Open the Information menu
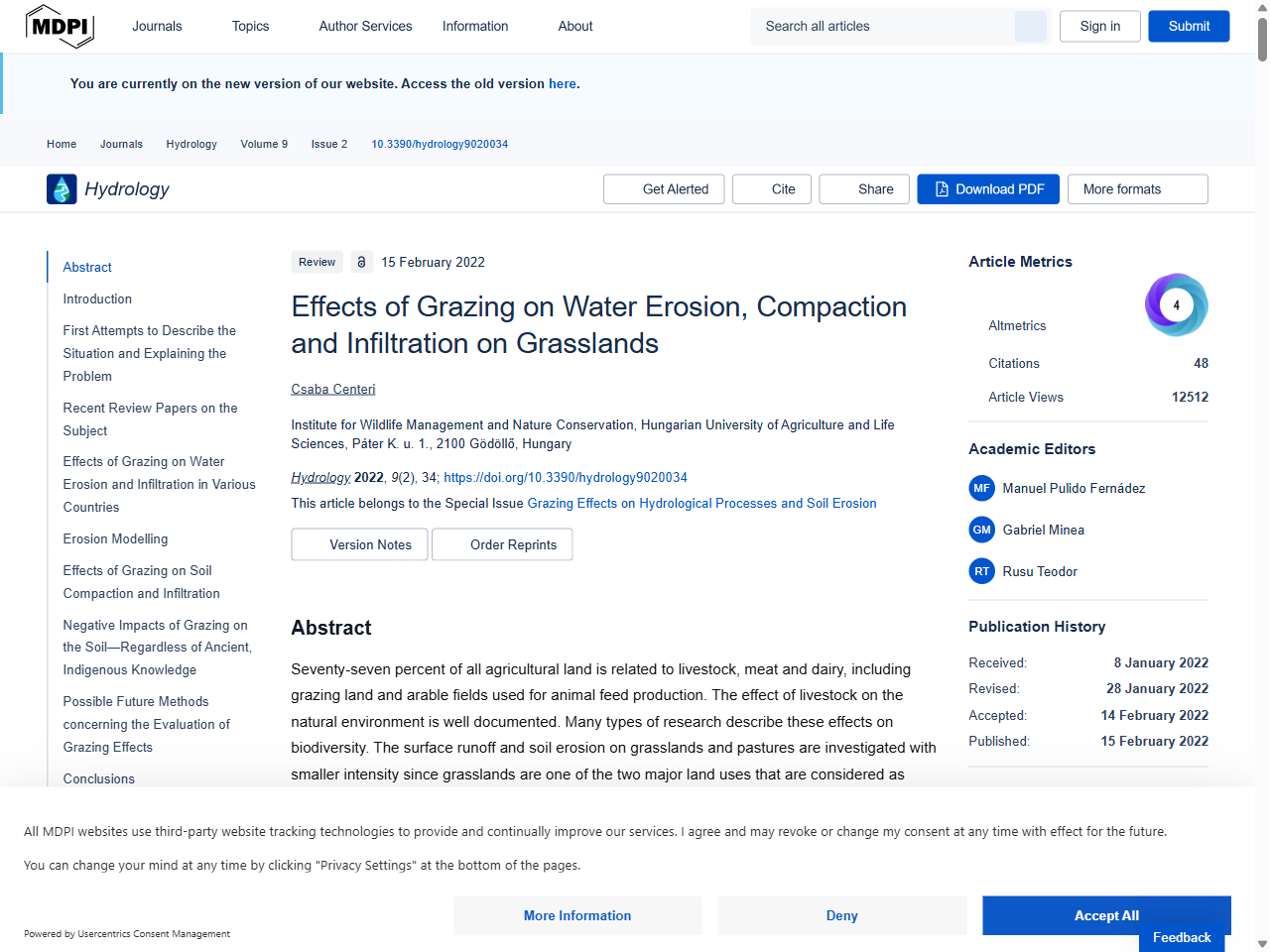1270x952 pixels. tap(475, 27)
